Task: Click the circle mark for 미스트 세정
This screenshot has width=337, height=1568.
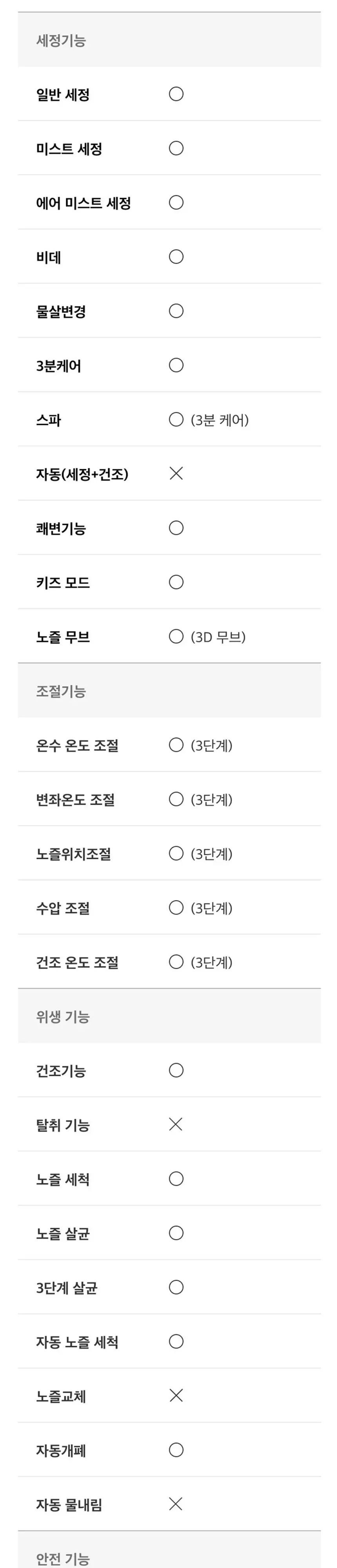Action: 176,148
